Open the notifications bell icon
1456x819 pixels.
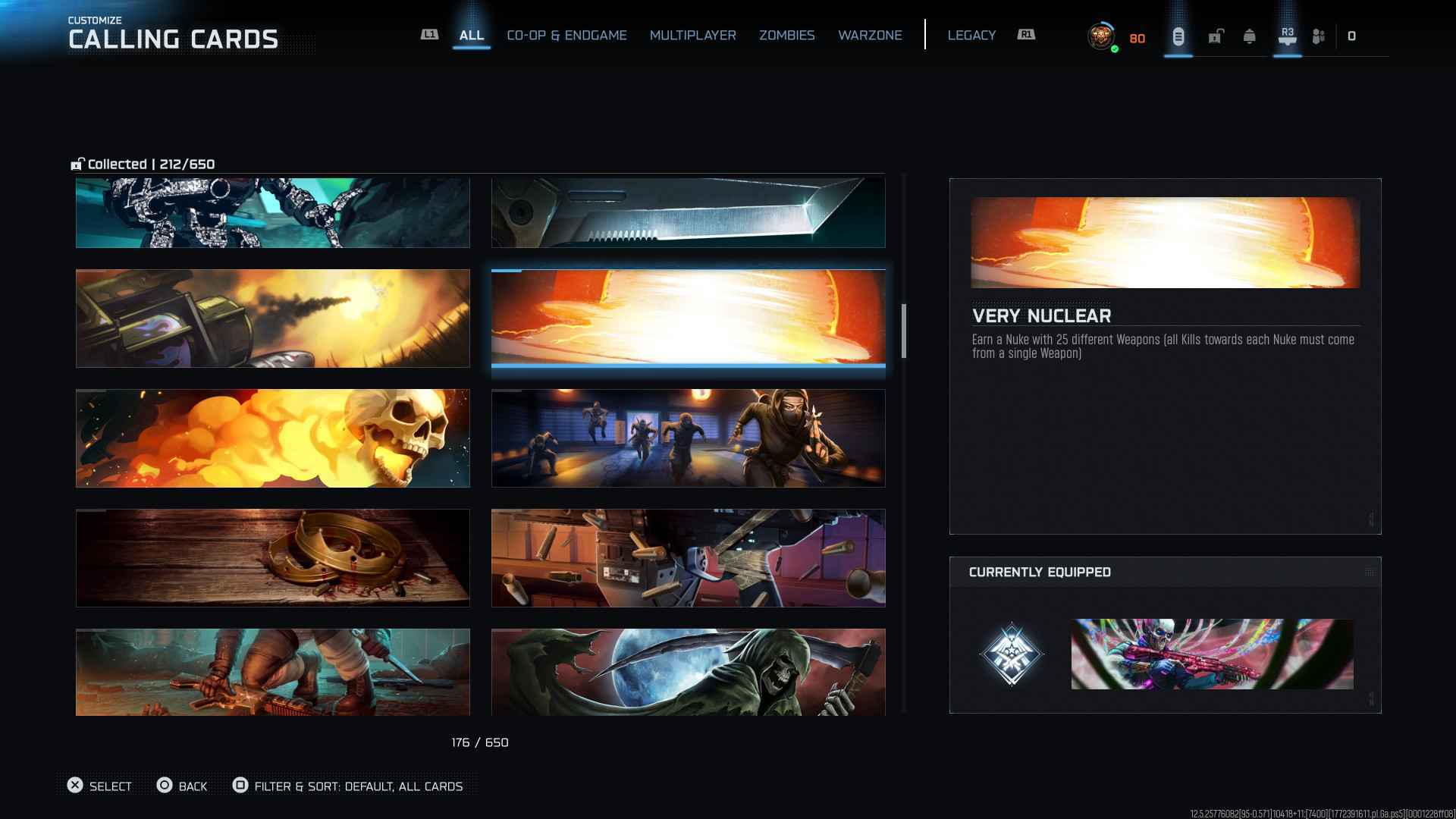tap(1249, 36)
